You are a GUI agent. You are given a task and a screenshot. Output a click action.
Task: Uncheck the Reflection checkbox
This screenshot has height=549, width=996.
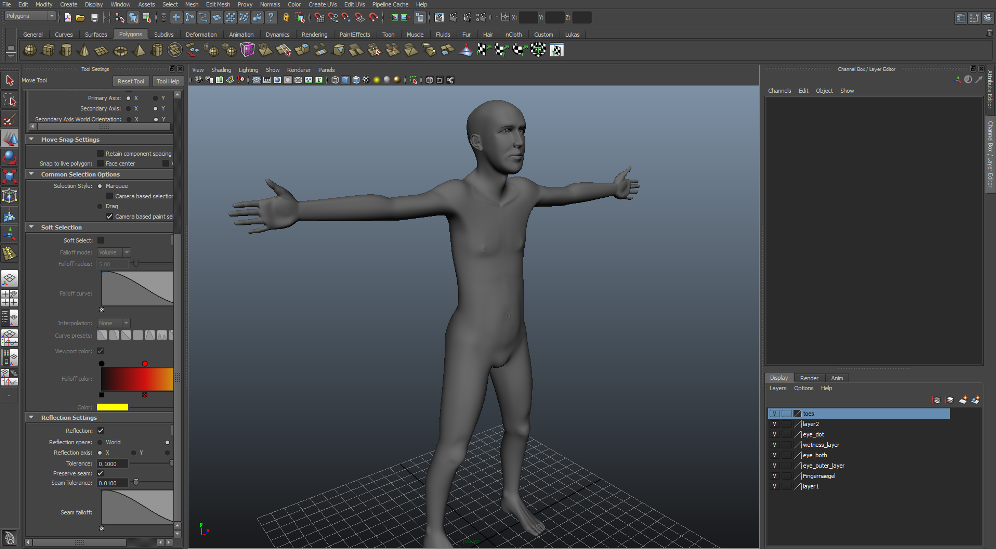click(x=100, y=430)
